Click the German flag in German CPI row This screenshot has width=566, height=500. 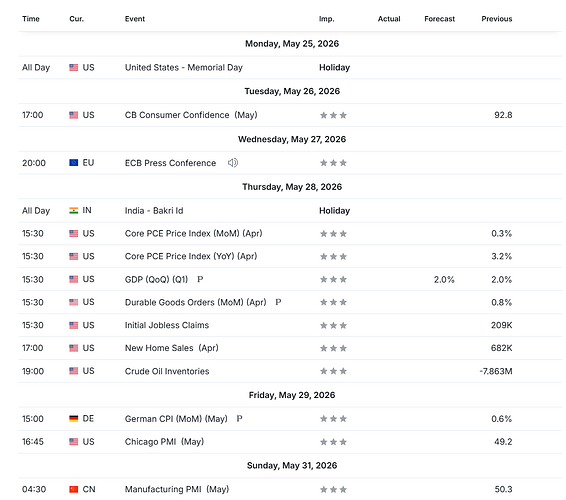pos(74,419)
